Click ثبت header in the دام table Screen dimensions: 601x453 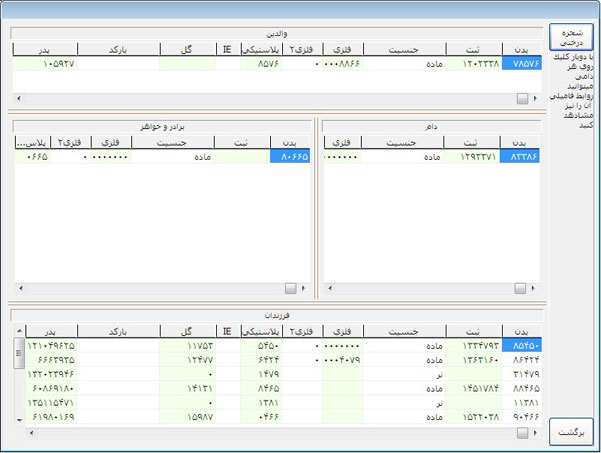tap(472, 143)
